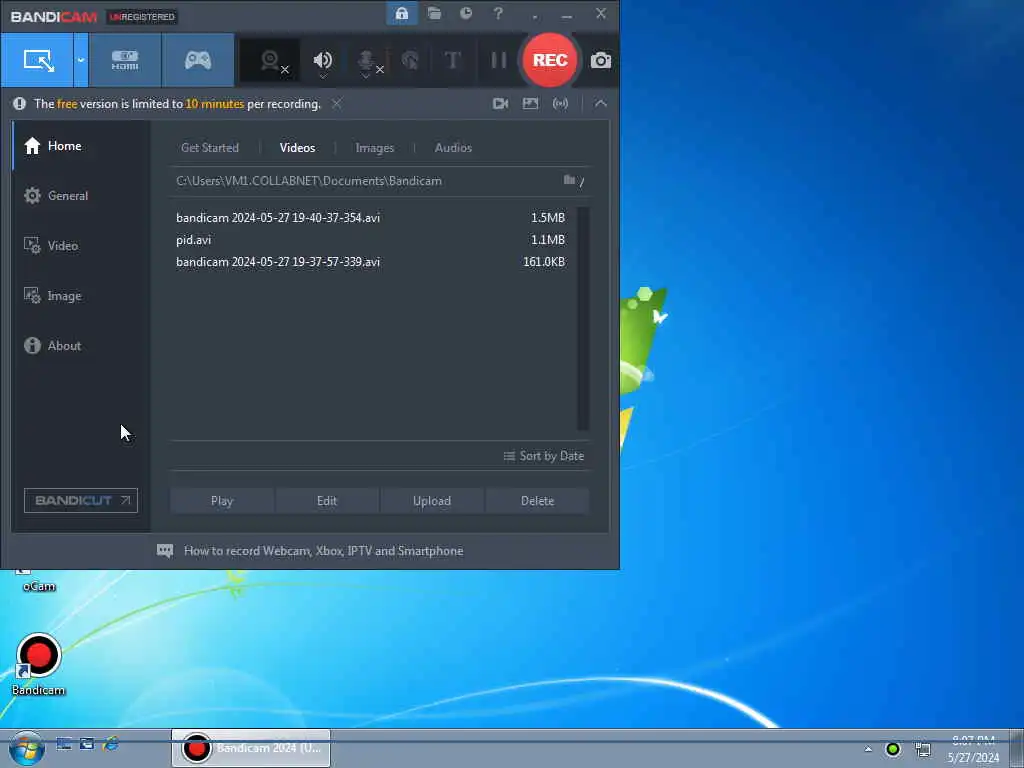This screenshot has width=1024, height=768.
Task: Click the folder browse icon next to path
Action: [x=569, y=180]
